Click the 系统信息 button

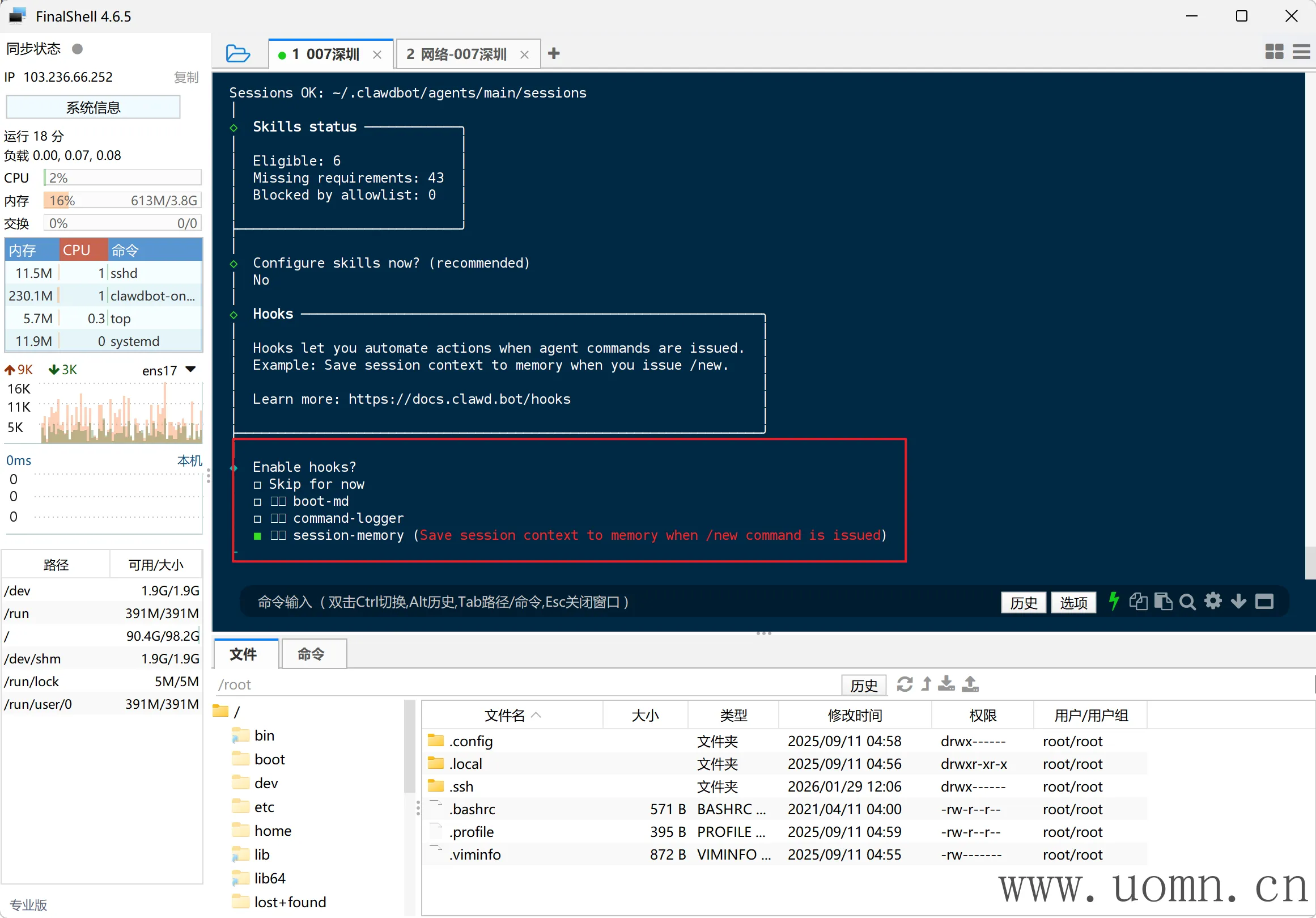click(93, 107)
